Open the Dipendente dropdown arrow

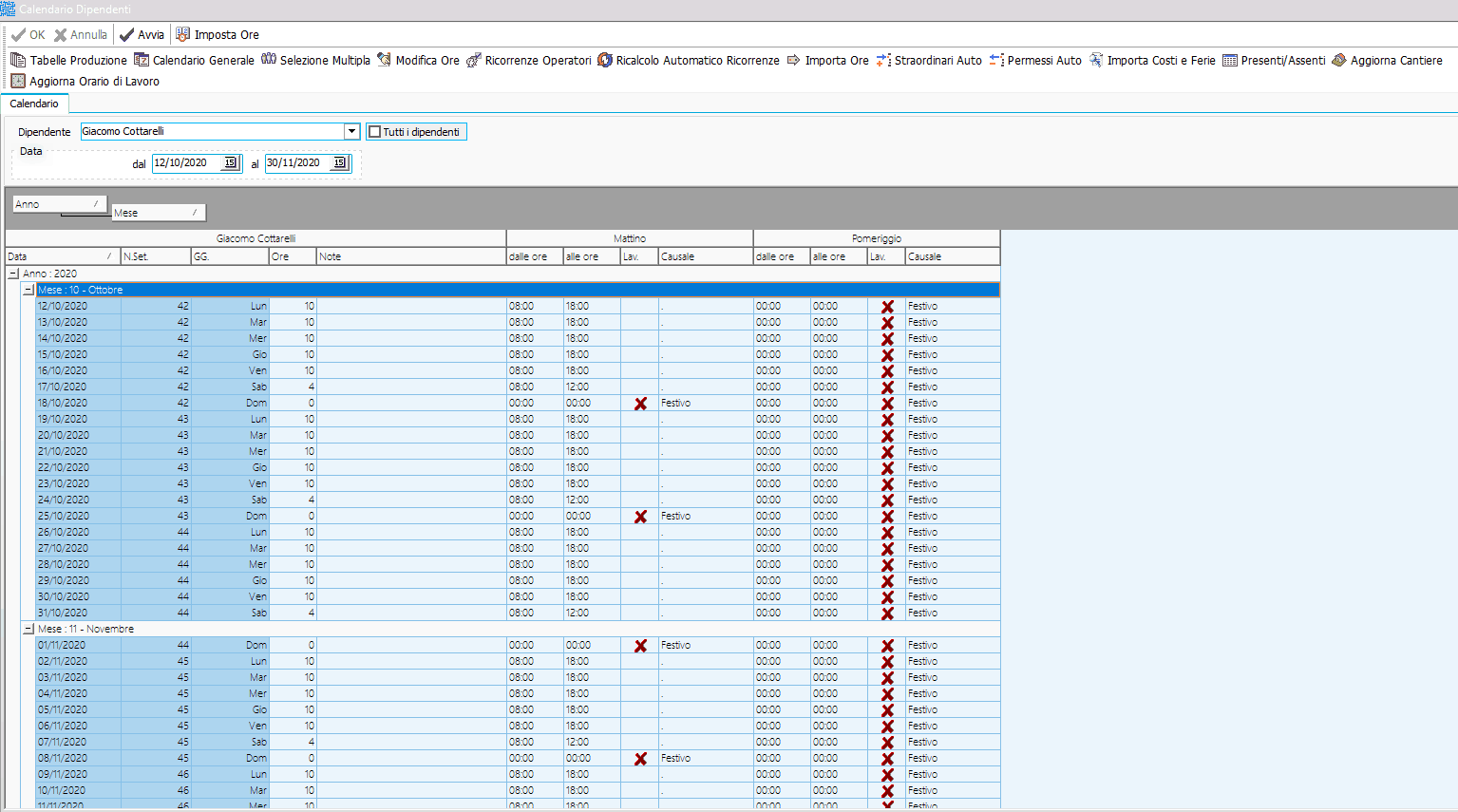[351, 131]
